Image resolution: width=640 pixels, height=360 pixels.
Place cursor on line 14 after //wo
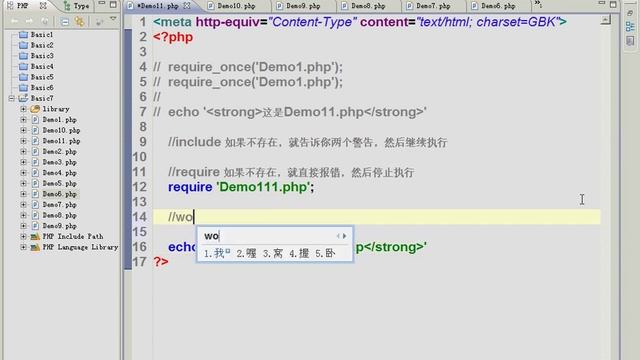pos(194,217)
